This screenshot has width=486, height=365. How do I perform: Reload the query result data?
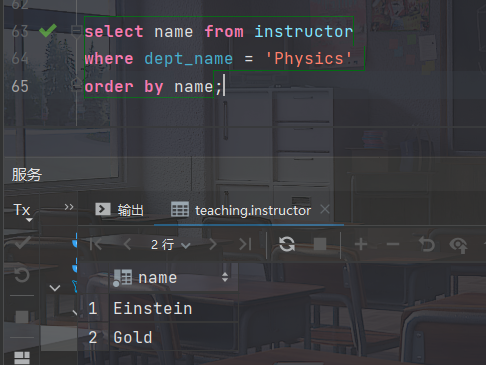point(287,244)
